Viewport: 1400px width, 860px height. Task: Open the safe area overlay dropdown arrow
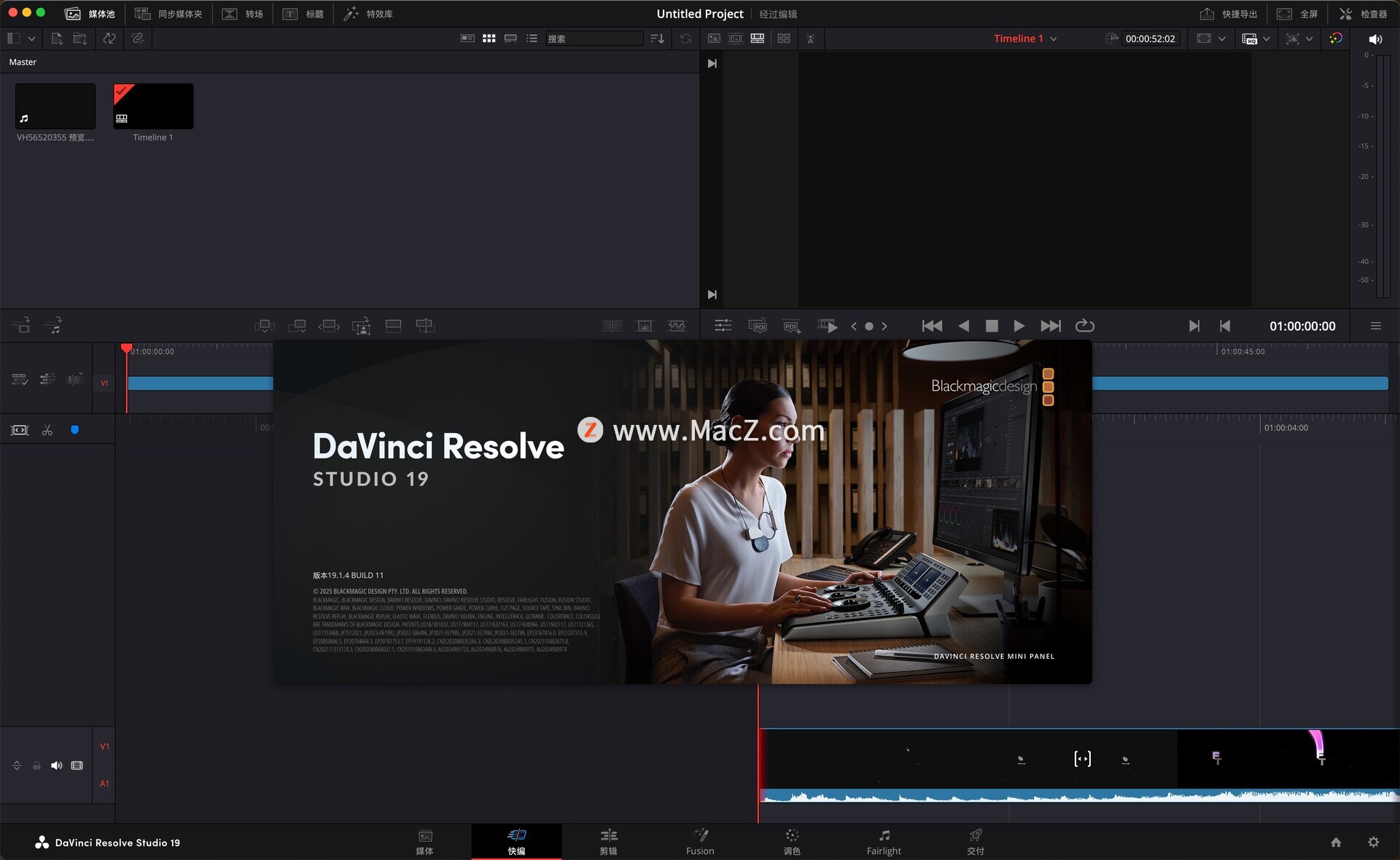tap(1310, 39)
